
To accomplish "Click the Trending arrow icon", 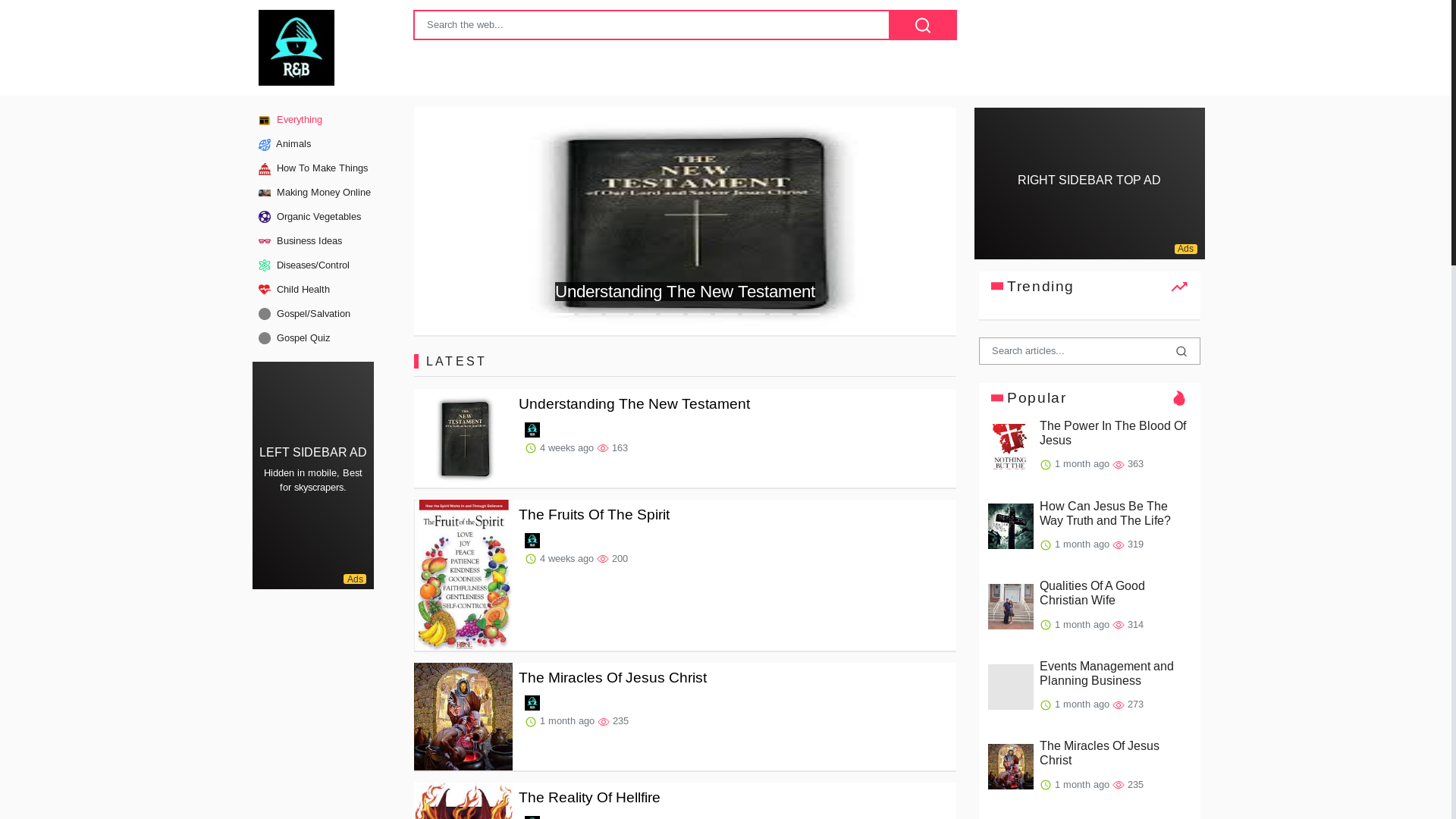I will [x=1179, y=287].
